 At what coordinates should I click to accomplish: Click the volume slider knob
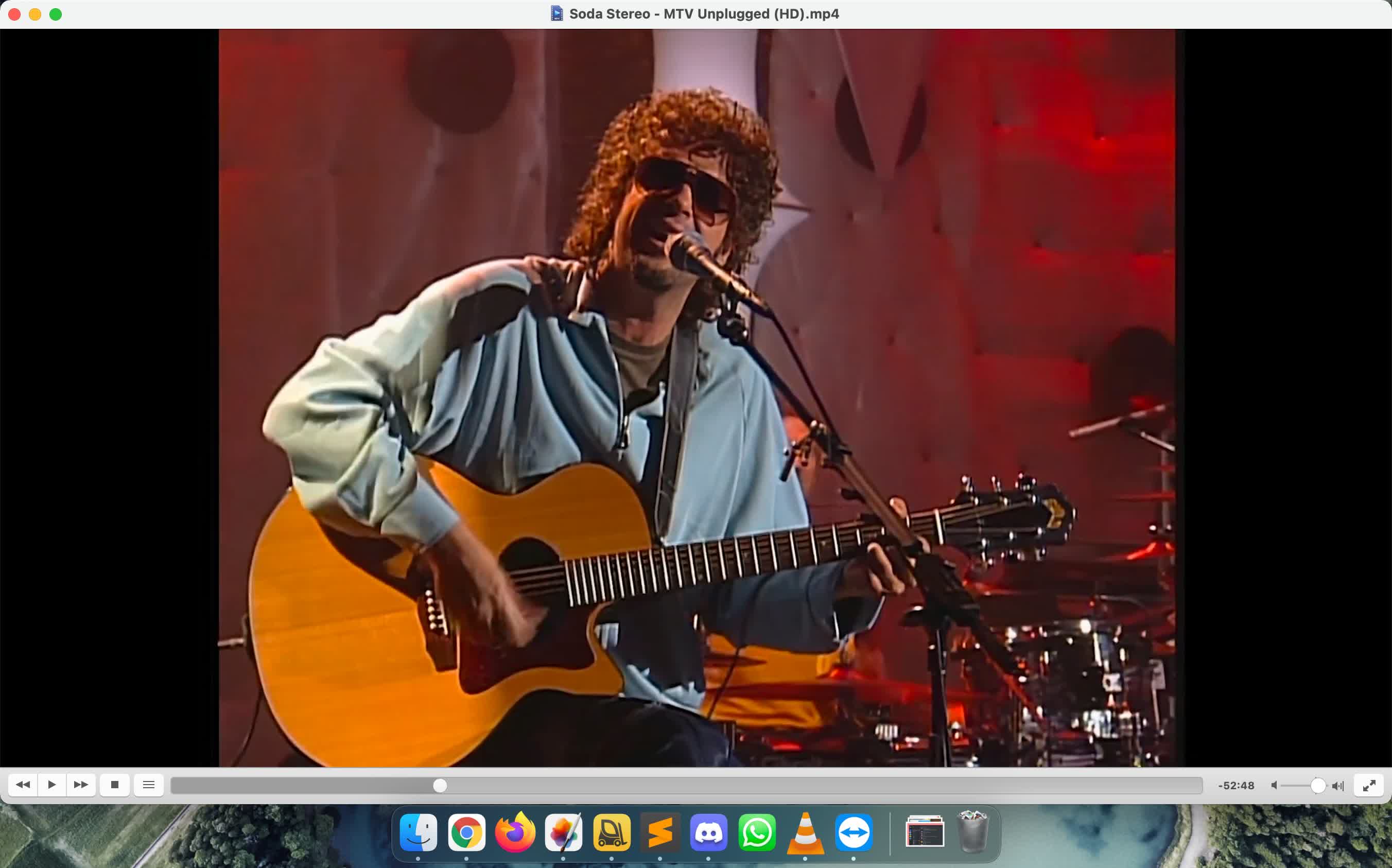tap(1317, 785)
